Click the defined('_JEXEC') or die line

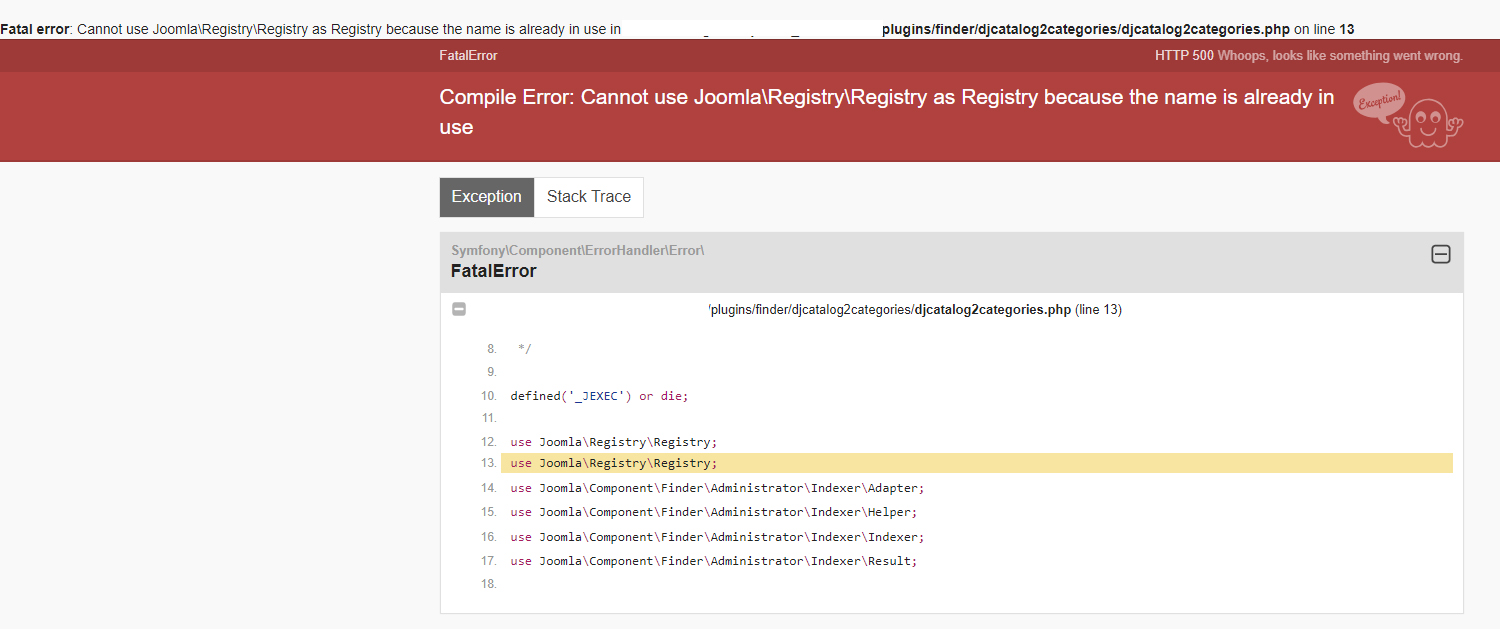600,396
